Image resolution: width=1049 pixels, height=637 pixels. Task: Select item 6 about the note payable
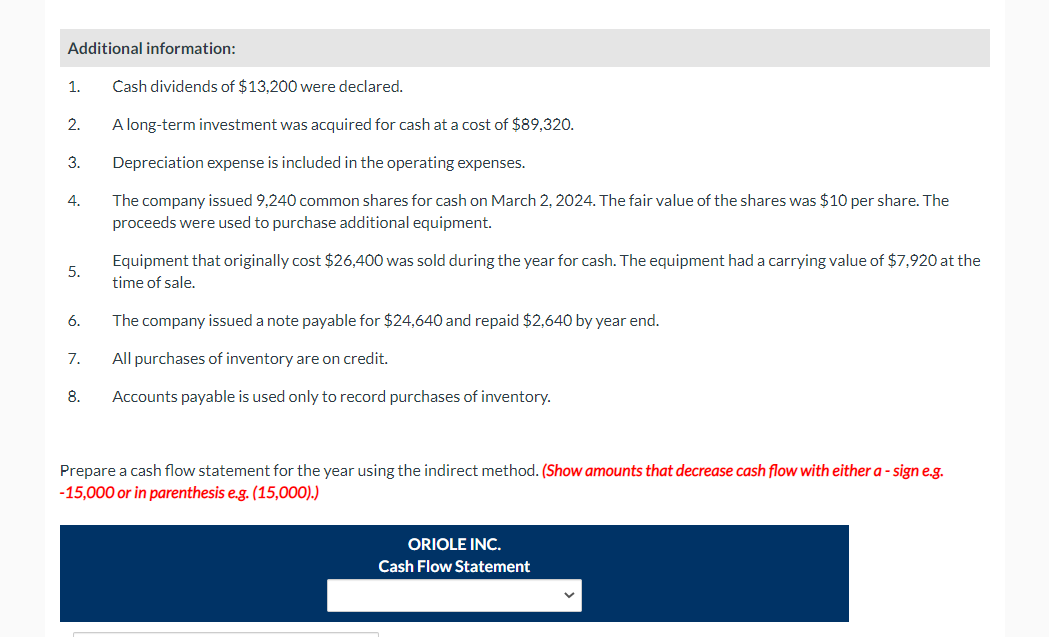point(386,320)
